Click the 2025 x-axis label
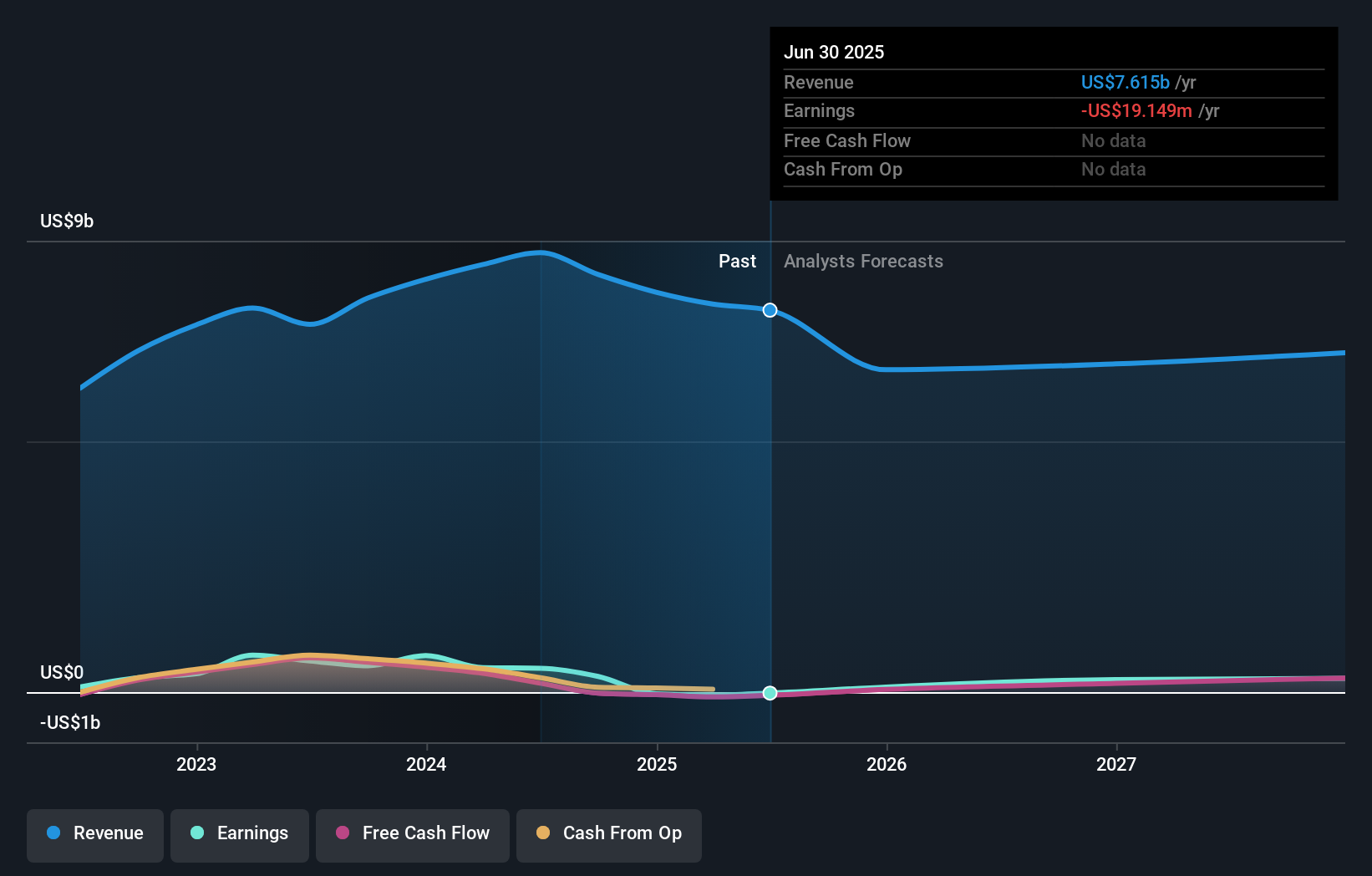The image size is (1372, 876). point(657,764)
